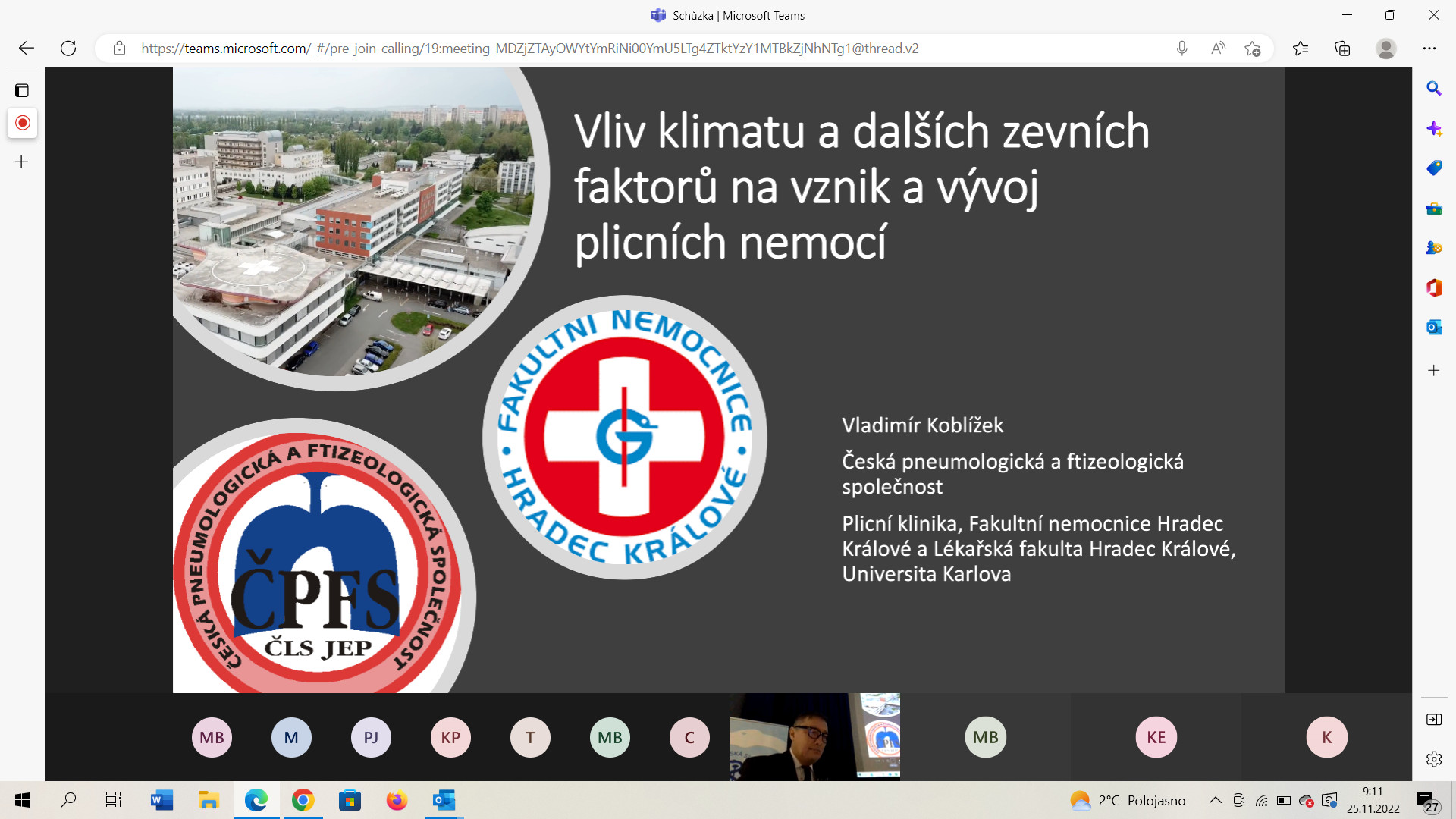Open the Windows Start menu
Viewport: 1456px width, 819px height.
(23, 800)
